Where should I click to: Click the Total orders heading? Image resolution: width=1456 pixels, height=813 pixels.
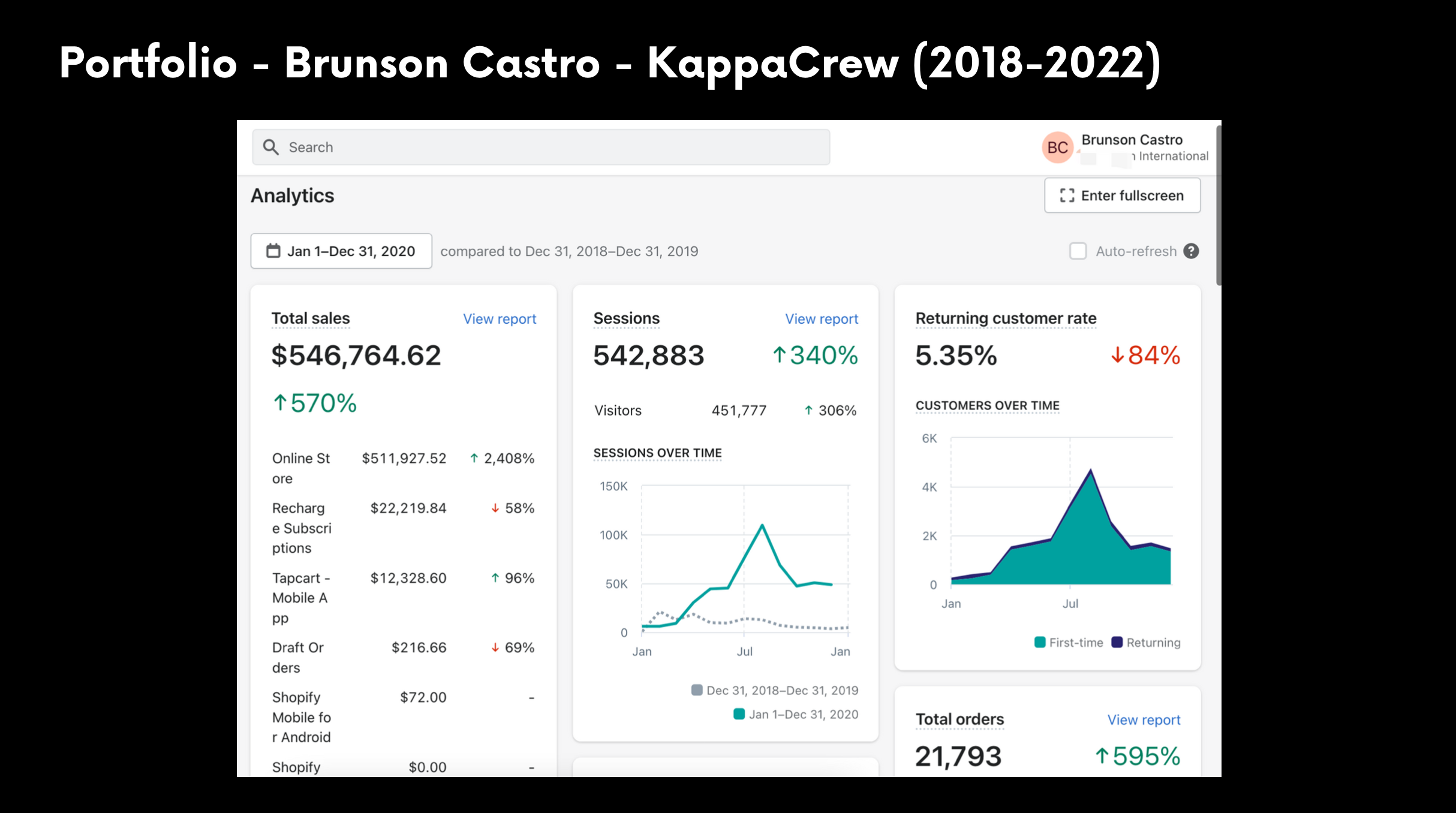pyautogui.click(x=959, y=719)
